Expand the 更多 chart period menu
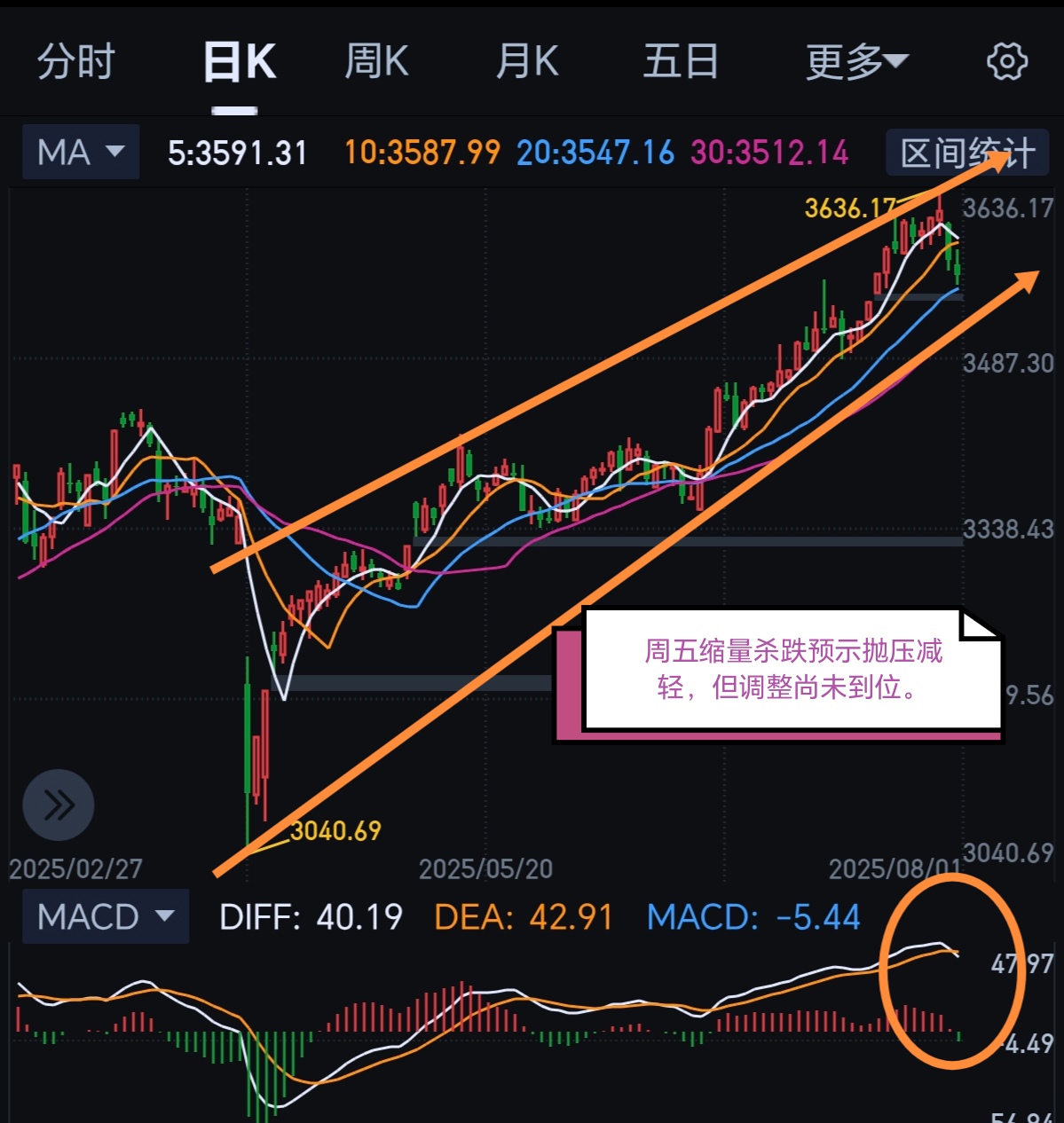This screenshot has height=1123, width=1064. pos(857,62)
